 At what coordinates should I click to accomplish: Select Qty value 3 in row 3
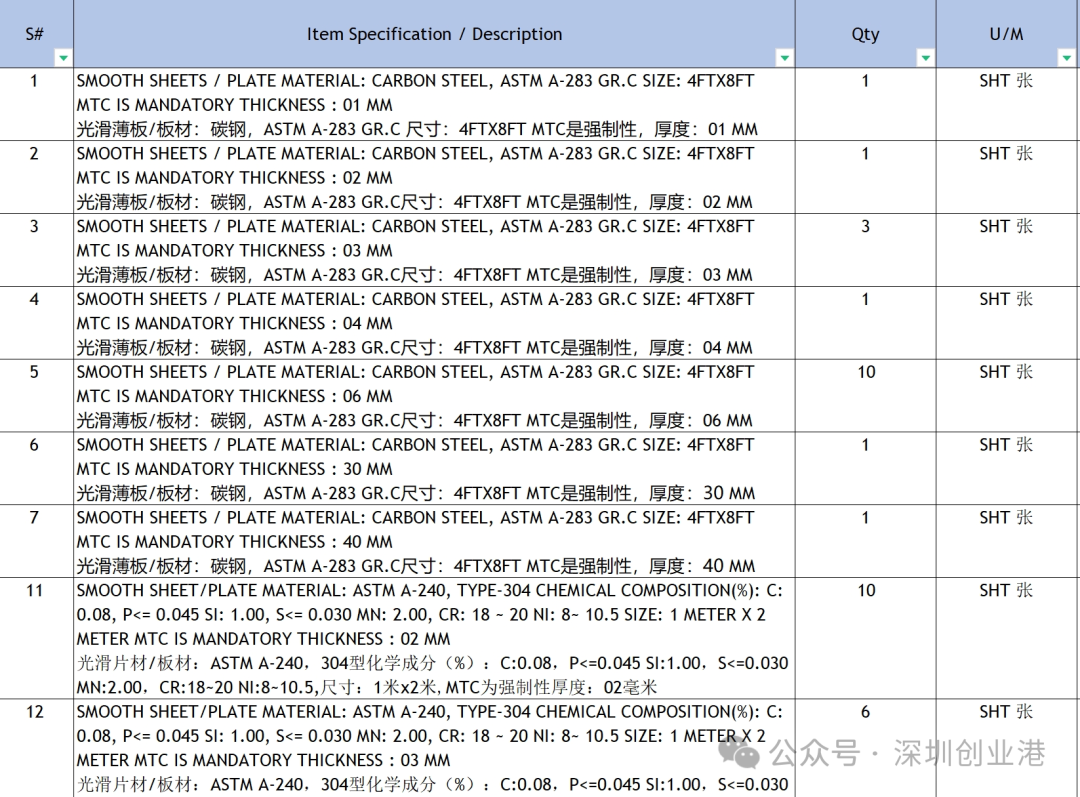point(865,250)
